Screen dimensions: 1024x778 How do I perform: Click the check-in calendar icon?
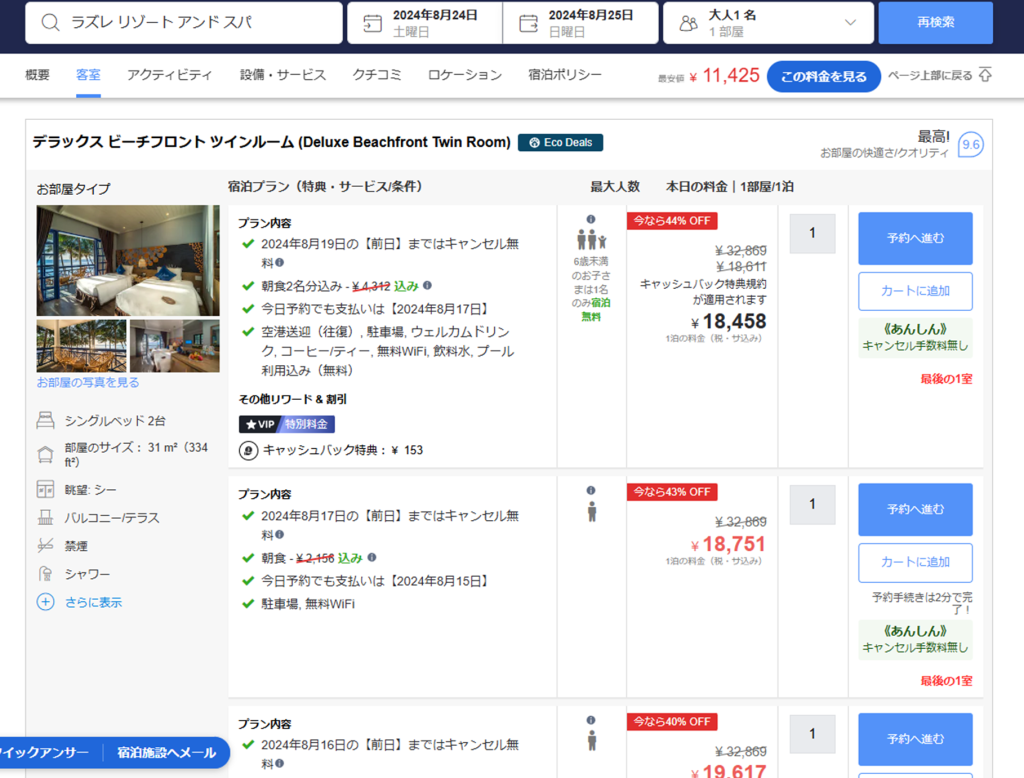[372, 23]
